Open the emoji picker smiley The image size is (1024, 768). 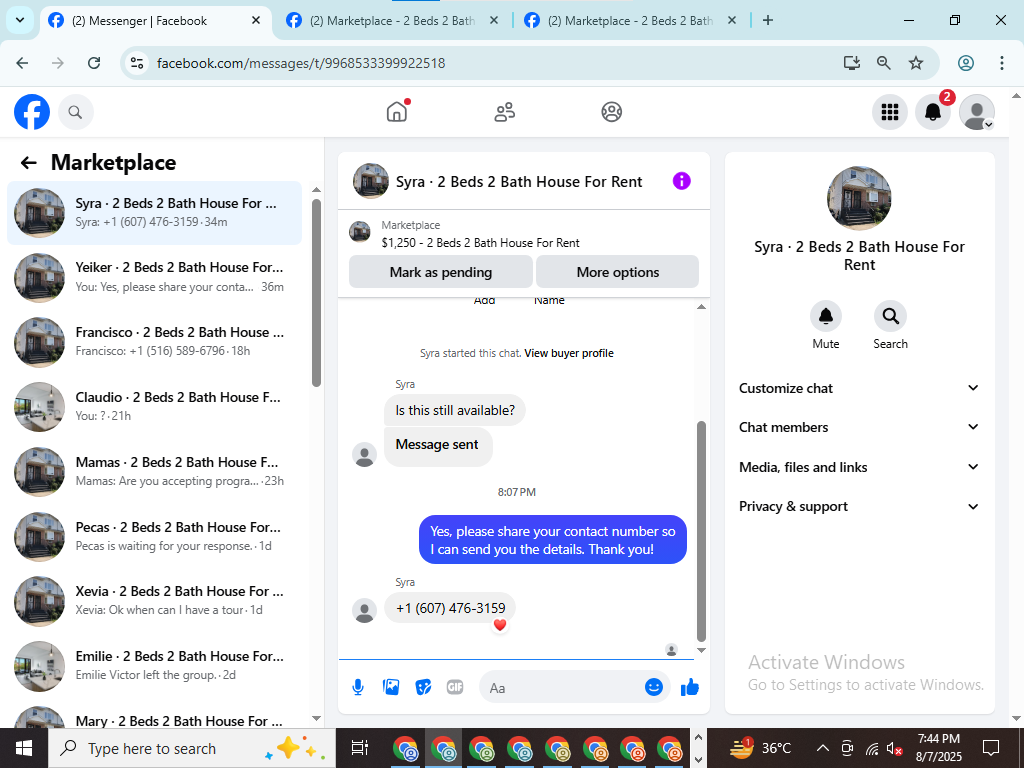click(x=654, y=687)
